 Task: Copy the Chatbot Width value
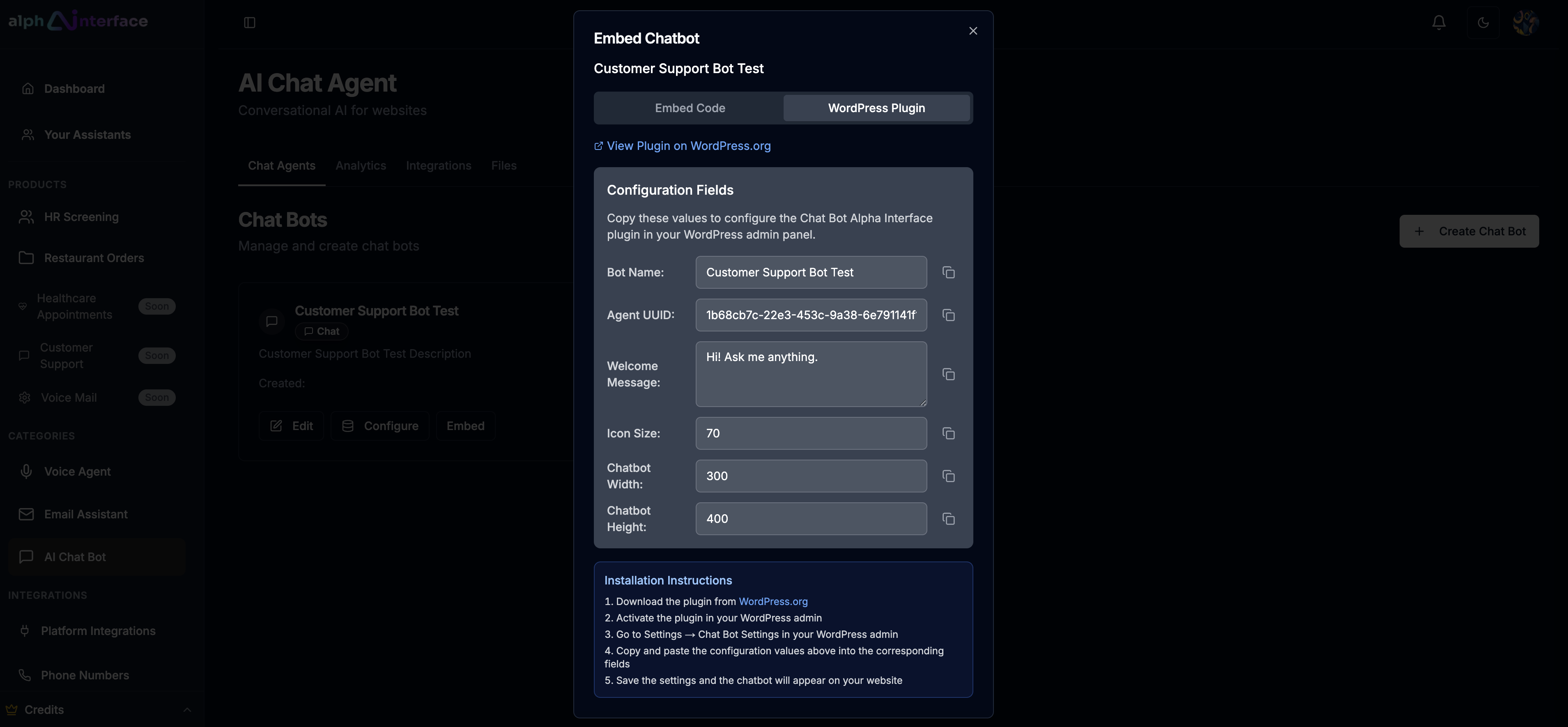tap(948, 476)
